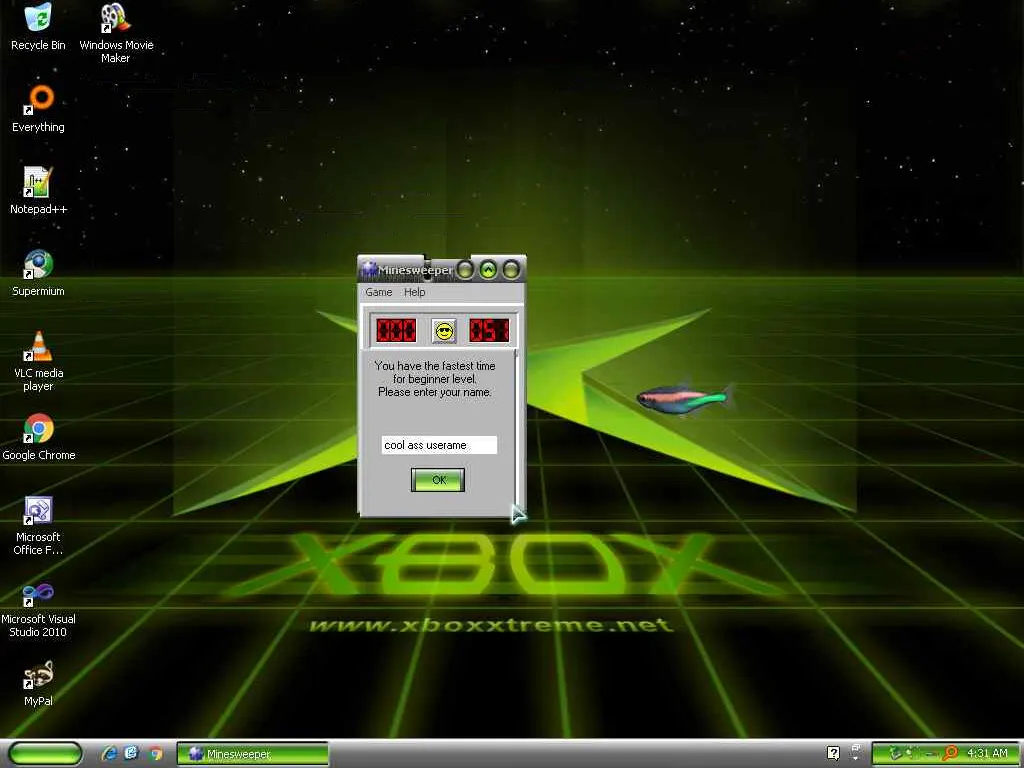Select the Everything search shortcut icon

[39, 109]
